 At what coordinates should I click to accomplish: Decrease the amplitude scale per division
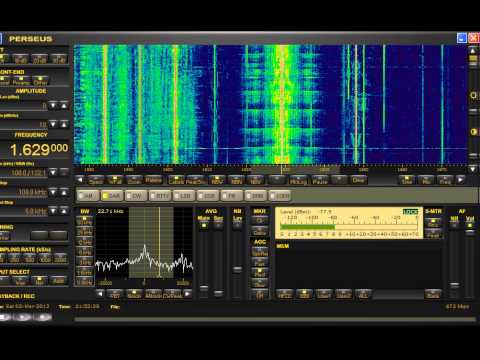tap(53, 124)
